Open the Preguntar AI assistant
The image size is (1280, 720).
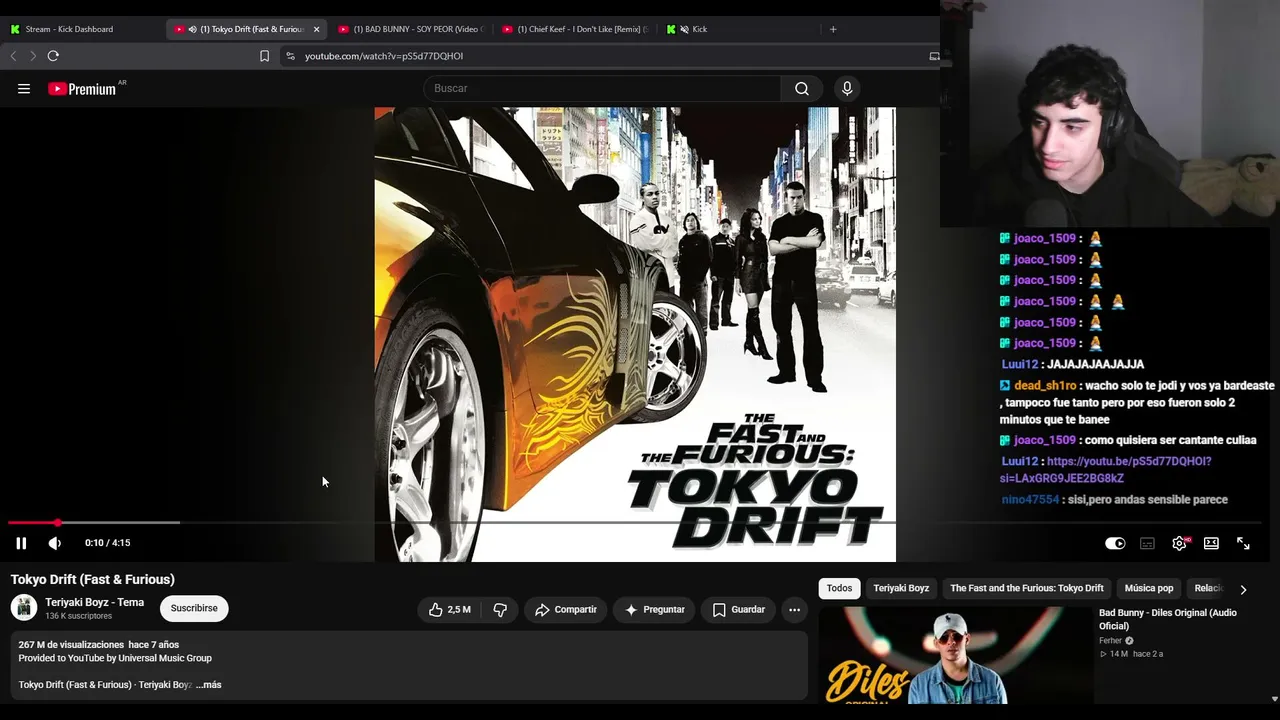point(655,610)
